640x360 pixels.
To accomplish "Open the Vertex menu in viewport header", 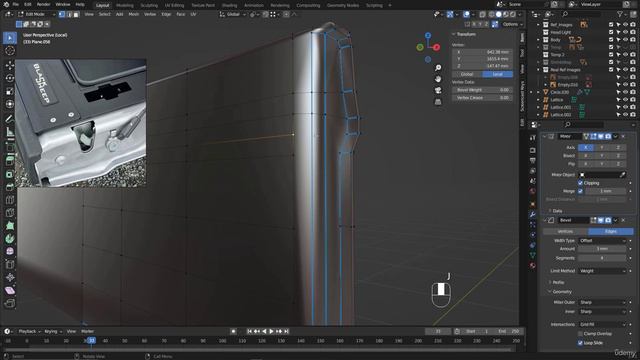I will tap(150, 14).
